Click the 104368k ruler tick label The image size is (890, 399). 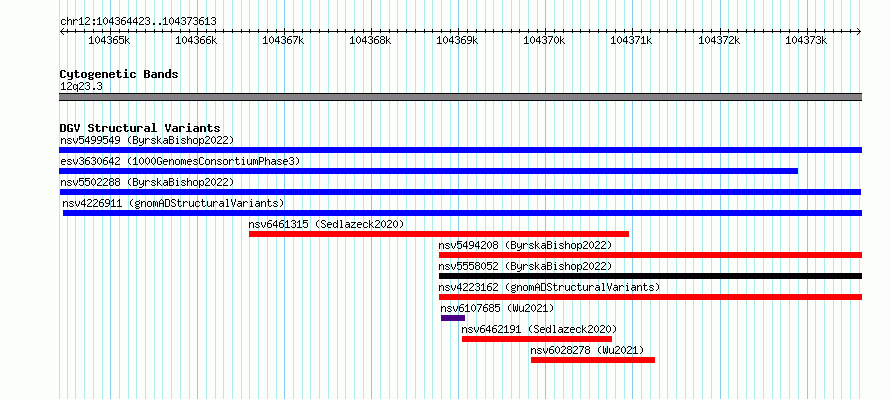coord(370,40)
